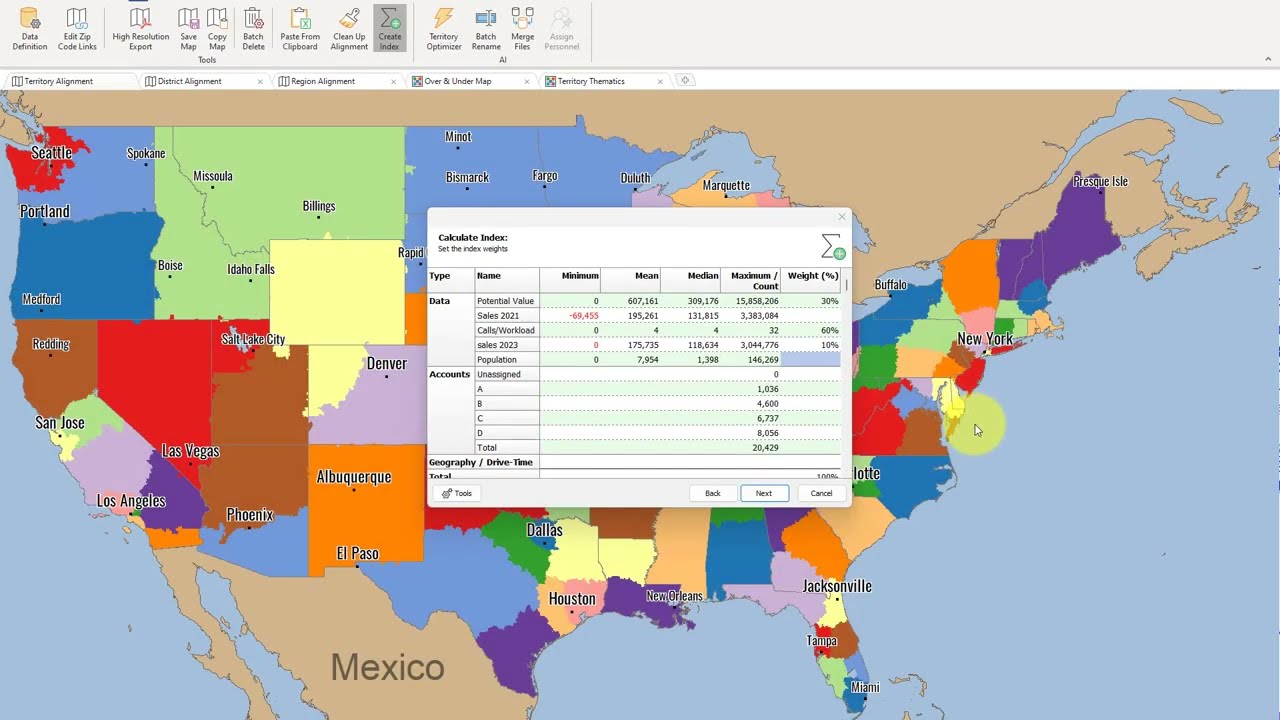The height and width of the screenshot is (720, 1280).
Task: Click the New York label on the map
Action: point(985,339)
